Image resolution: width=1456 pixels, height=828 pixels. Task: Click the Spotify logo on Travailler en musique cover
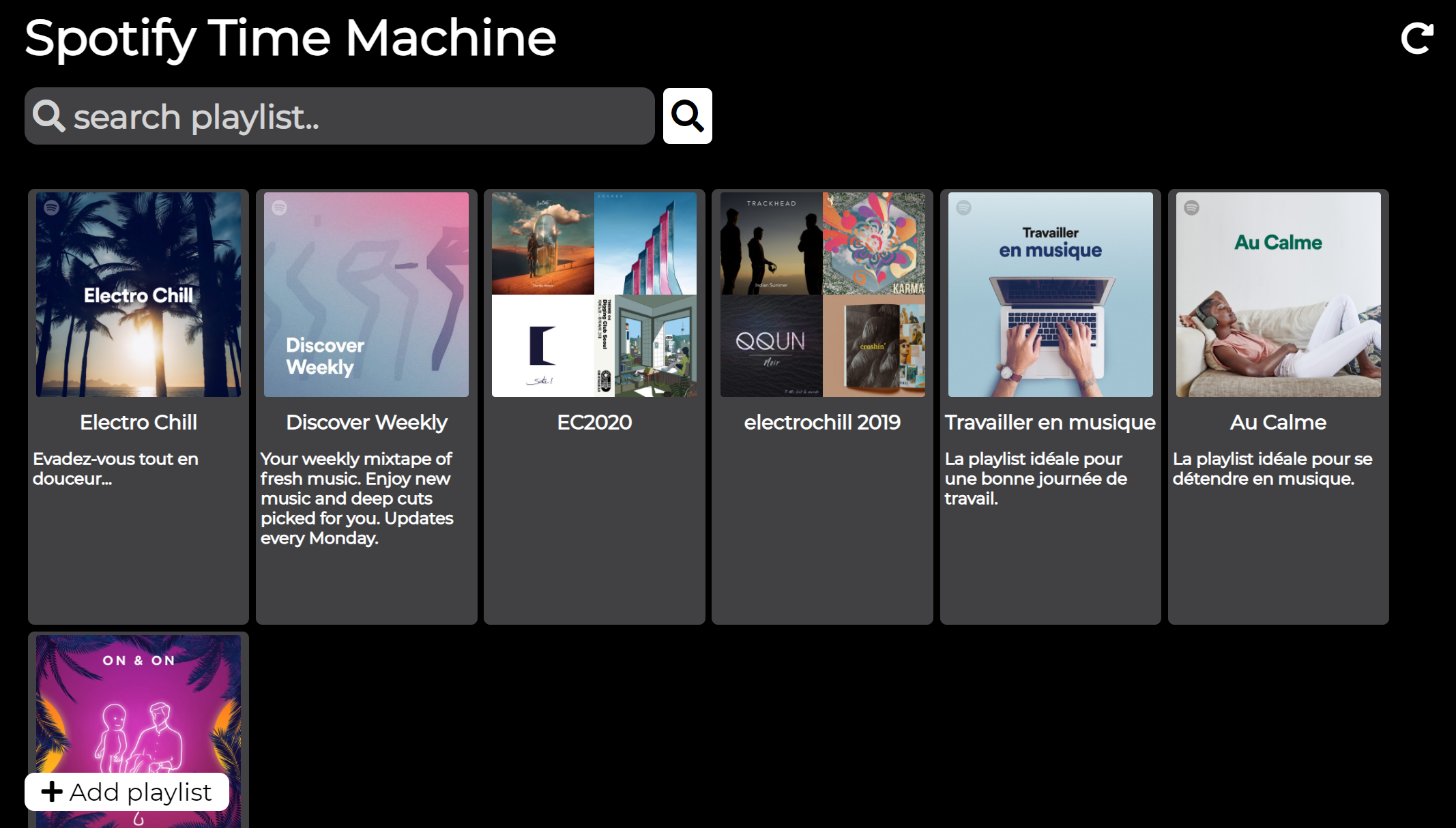pyautogui.click(x=963, y=207)
